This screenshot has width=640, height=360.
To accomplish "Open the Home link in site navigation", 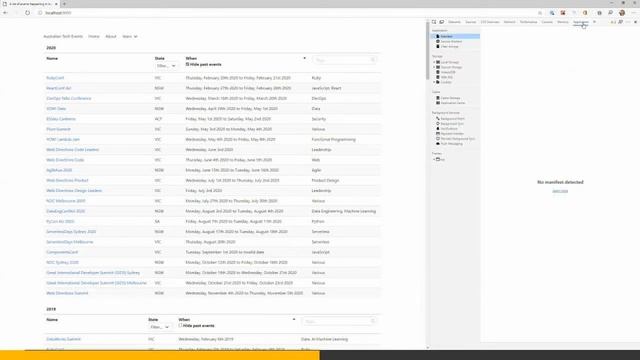I will coord(94,36).
